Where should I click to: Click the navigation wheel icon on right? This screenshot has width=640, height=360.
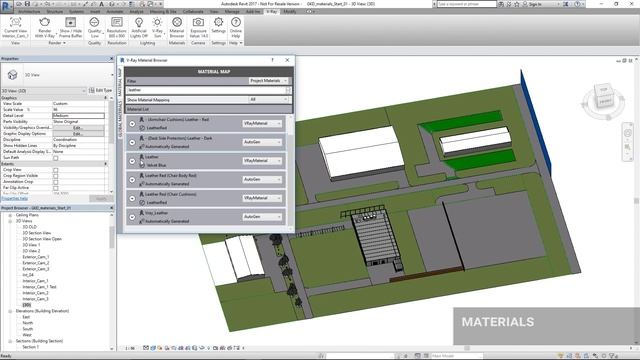click(628, 133)
